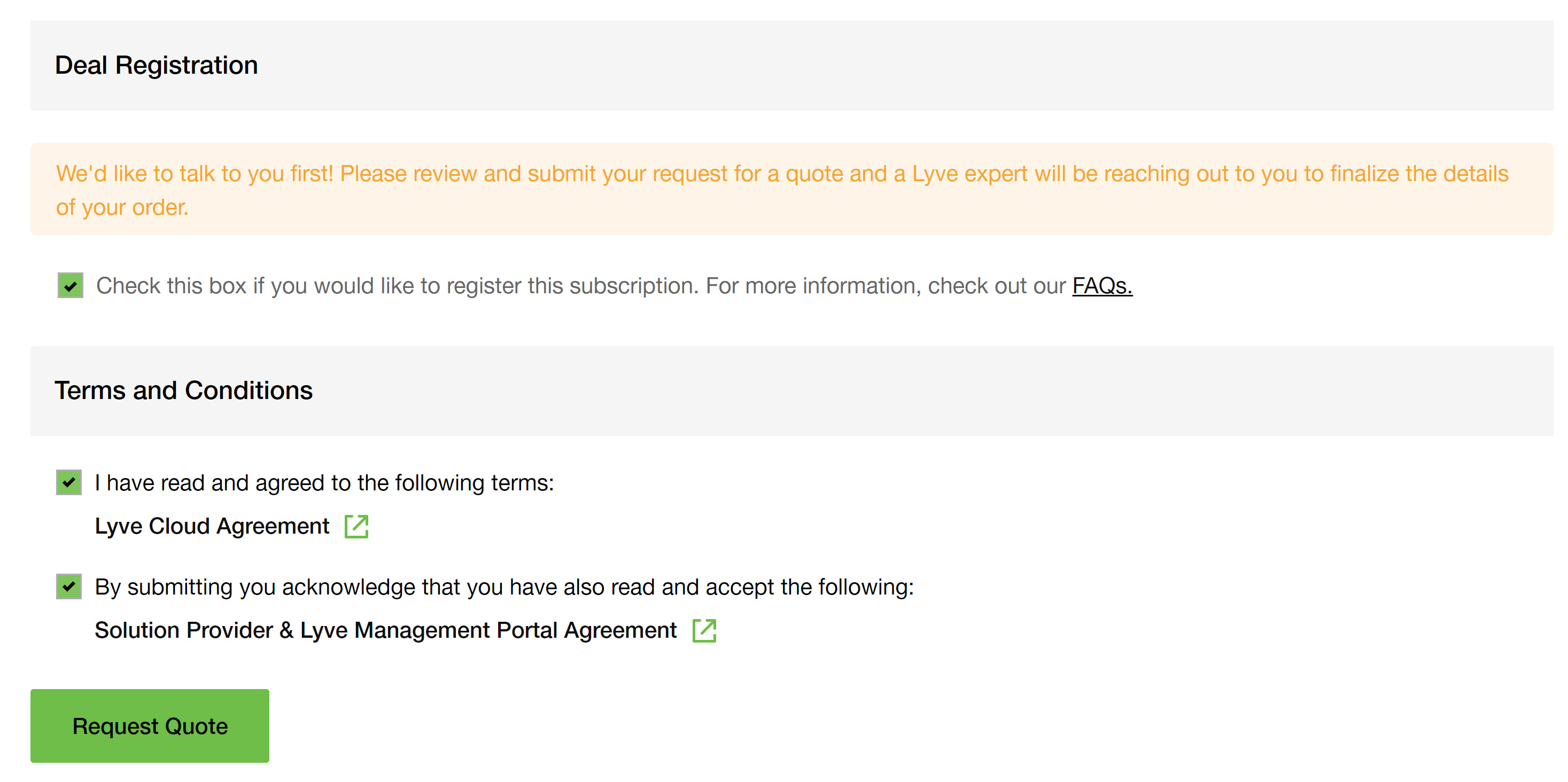Click the 'of your order.' notice text
The image size is (1568, 782).
[122, 208]
